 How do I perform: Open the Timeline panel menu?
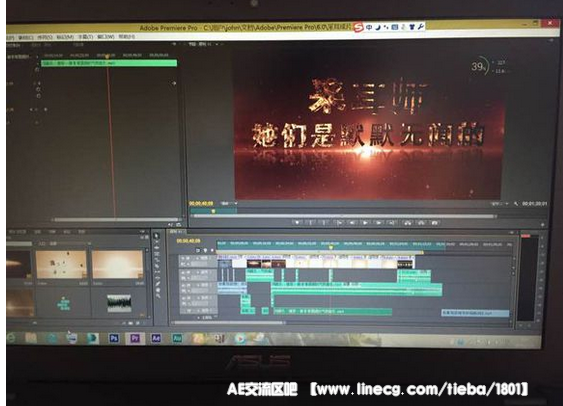tap(511, 232)
